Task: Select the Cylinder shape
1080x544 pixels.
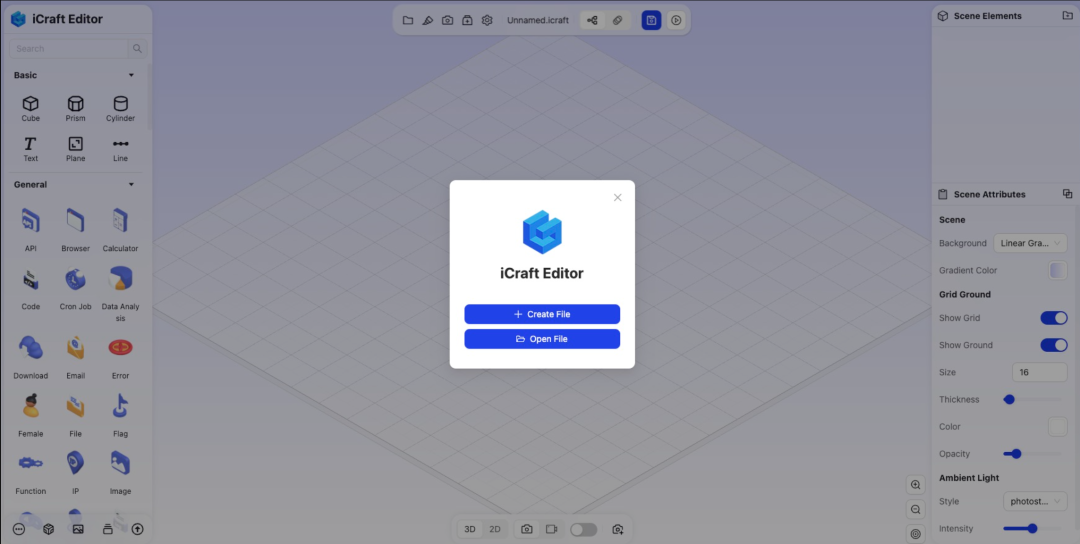Action: tap(121, 108)
